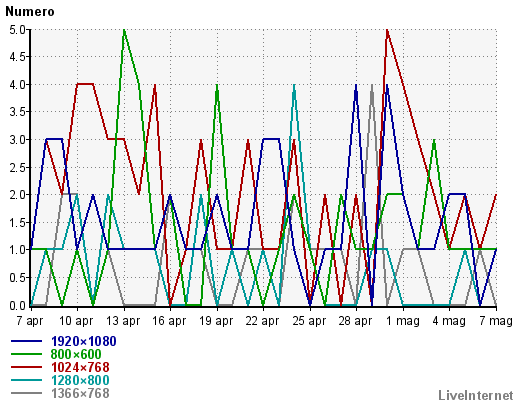
Task: Click the red peak near 1 mag
Action: click(387, 30)
